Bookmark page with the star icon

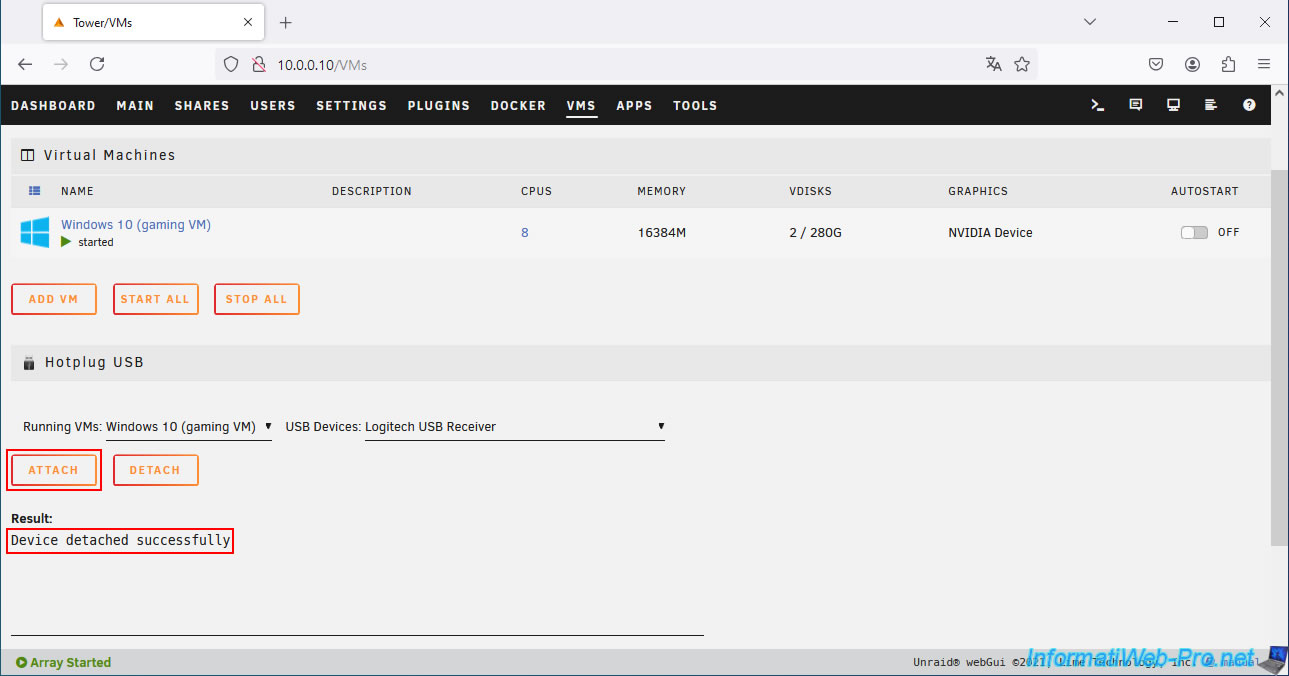click(x=1022, y=64)
